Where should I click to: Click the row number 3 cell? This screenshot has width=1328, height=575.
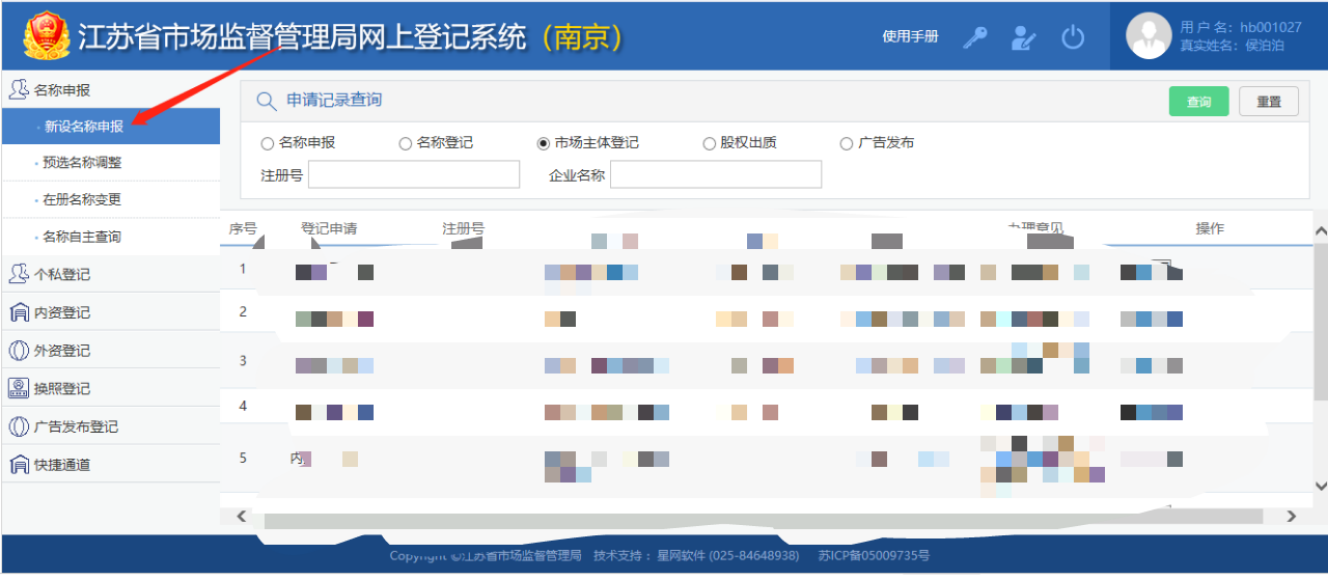(x=242, y=360)
